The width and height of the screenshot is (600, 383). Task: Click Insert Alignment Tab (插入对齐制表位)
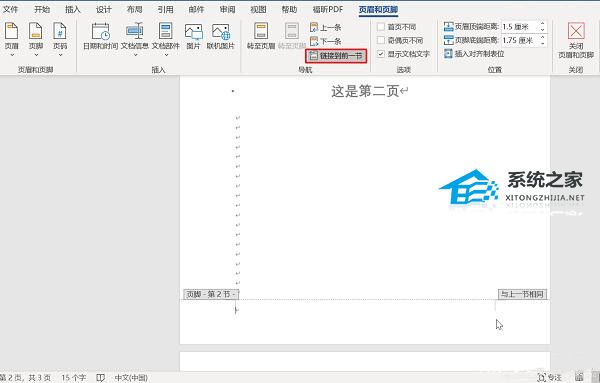point(474,54)
